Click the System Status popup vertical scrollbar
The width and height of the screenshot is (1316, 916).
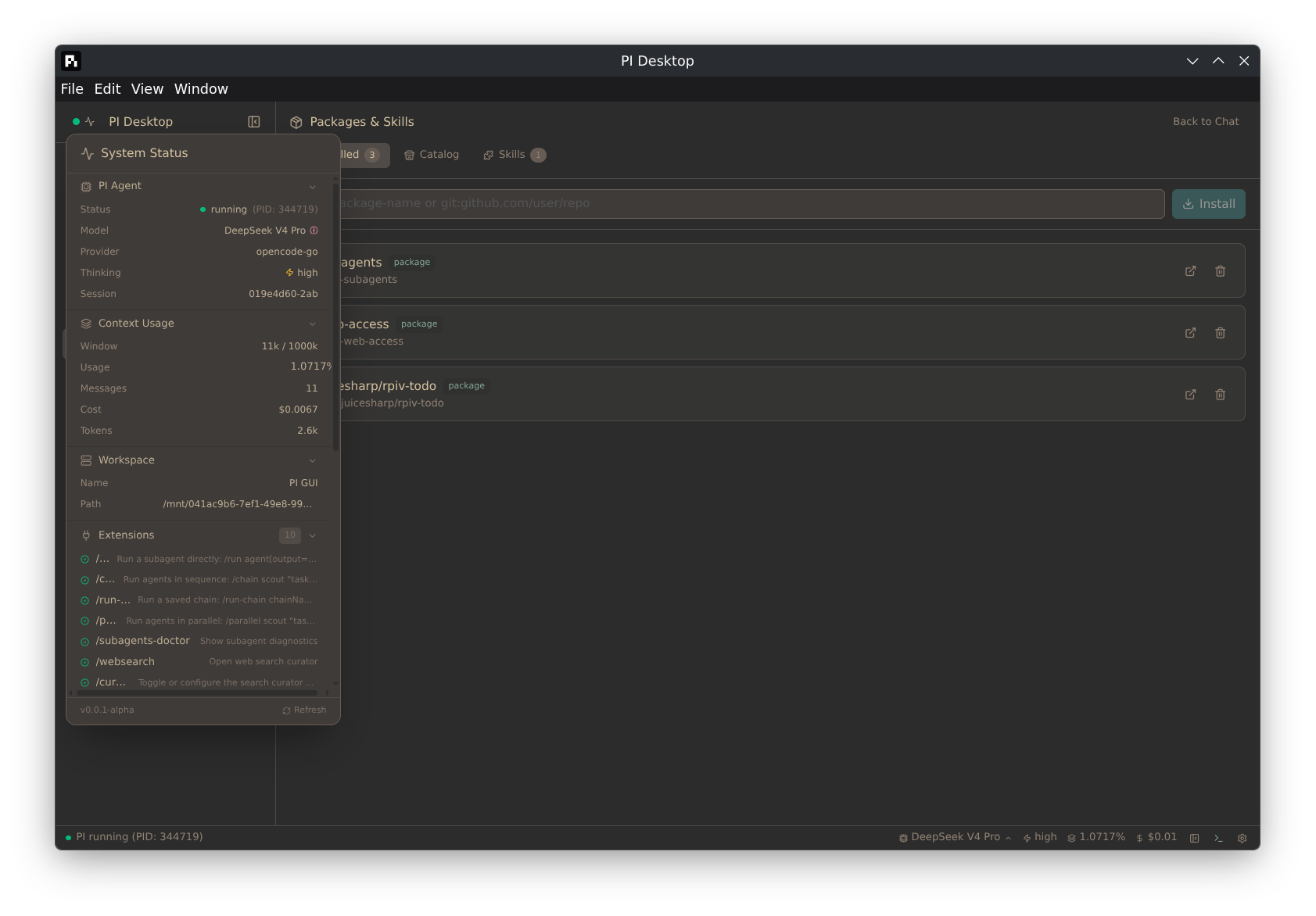point(335,316)
